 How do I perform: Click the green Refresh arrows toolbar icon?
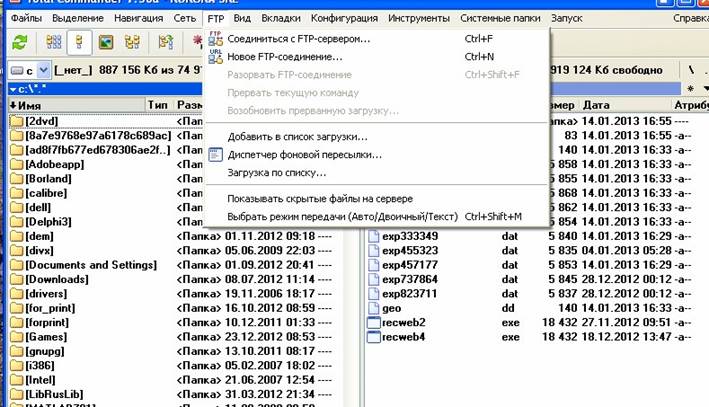click(x=19, y=42)
